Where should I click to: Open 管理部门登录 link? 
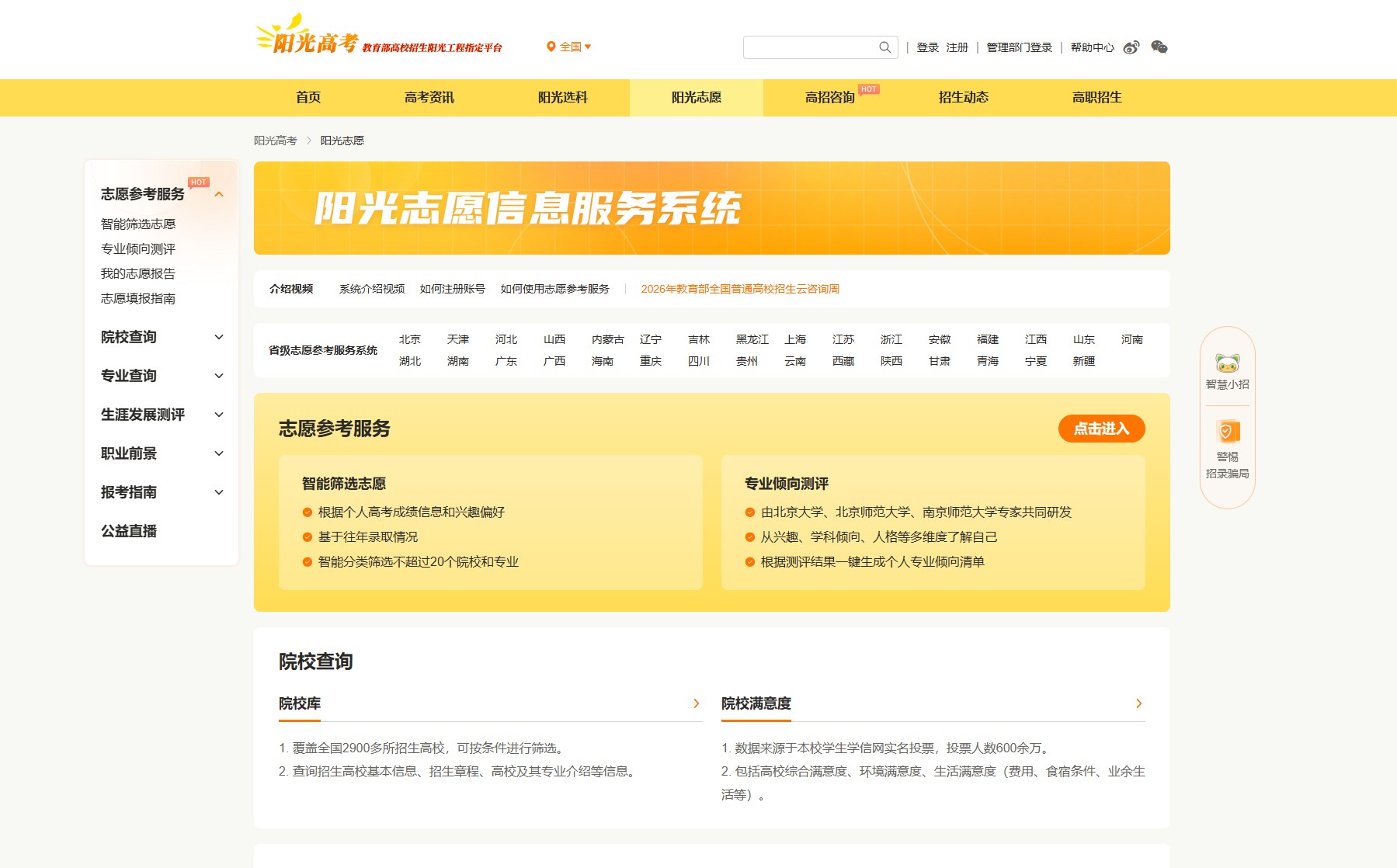pos(1019,47)
